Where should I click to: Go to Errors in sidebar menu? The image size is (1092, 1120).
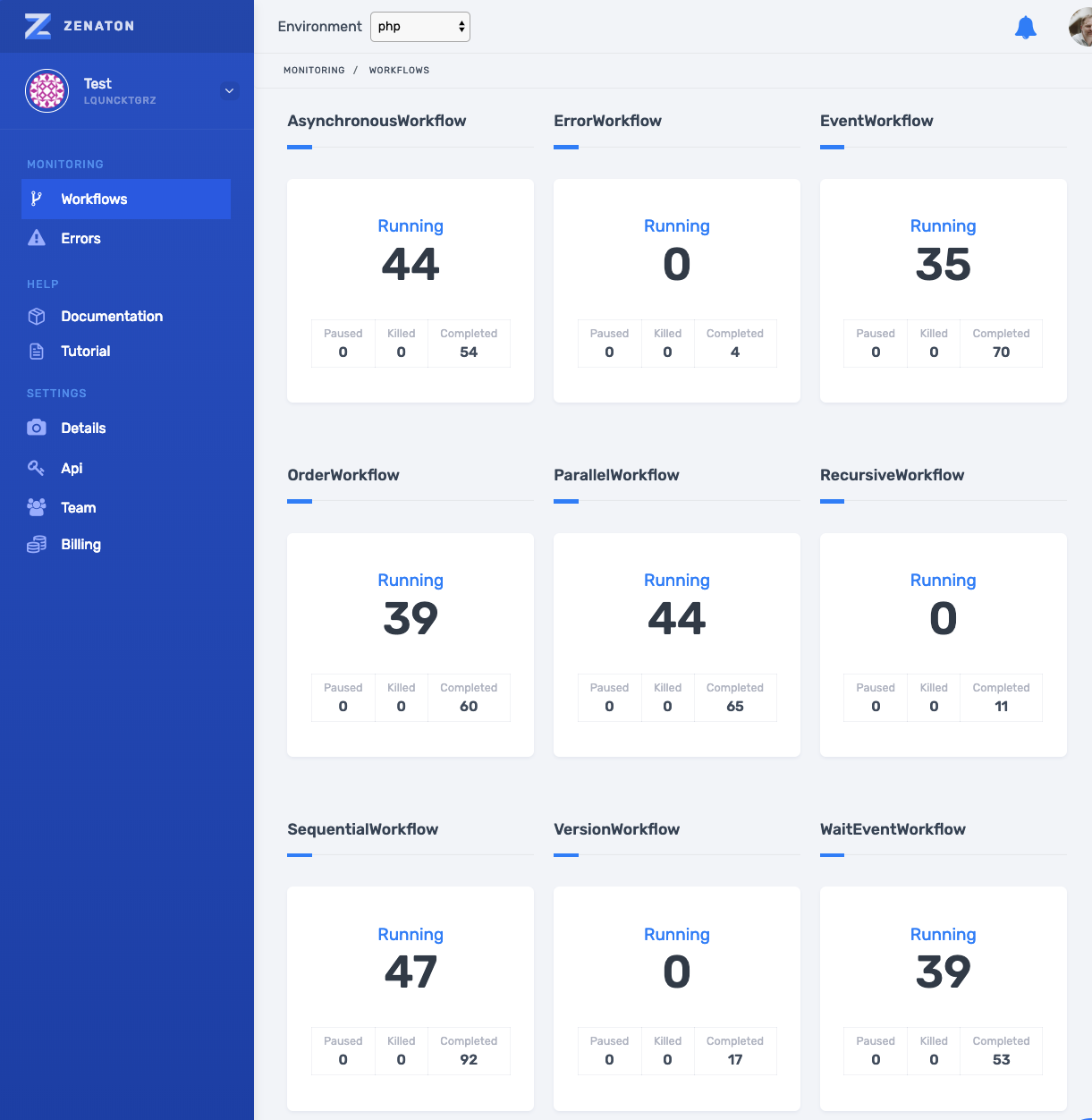pyautogui.click(x=80, y=238)
